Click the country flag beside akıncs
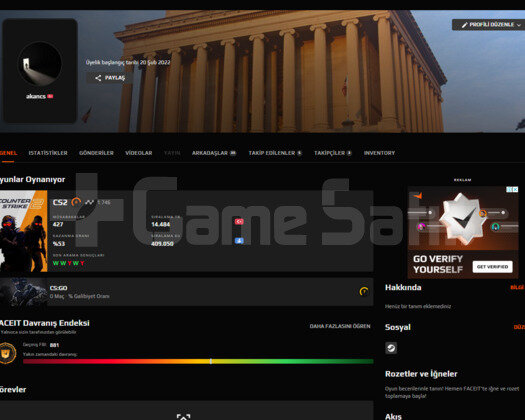Image resolution: width=525 pixels, height=420 pixels. (x=50, y=96)
